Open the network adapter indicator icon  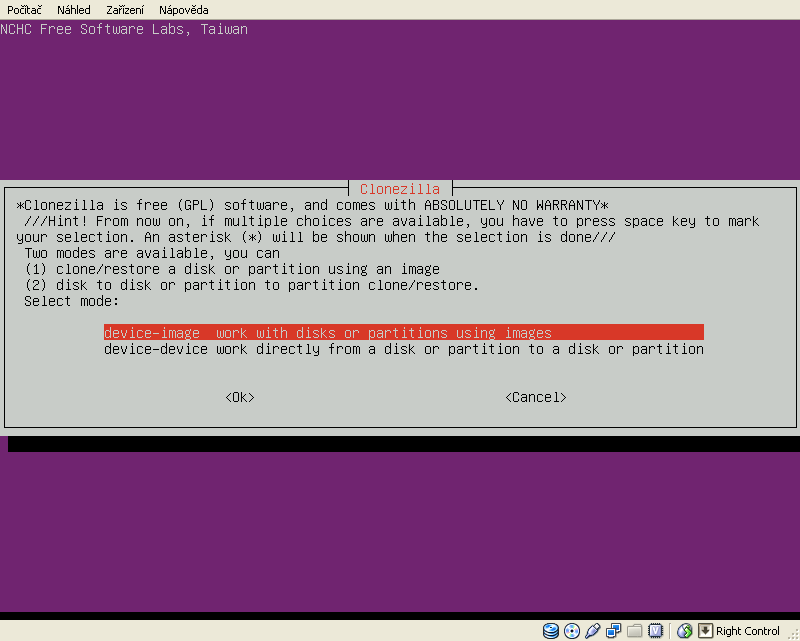(x=613, y=631)
